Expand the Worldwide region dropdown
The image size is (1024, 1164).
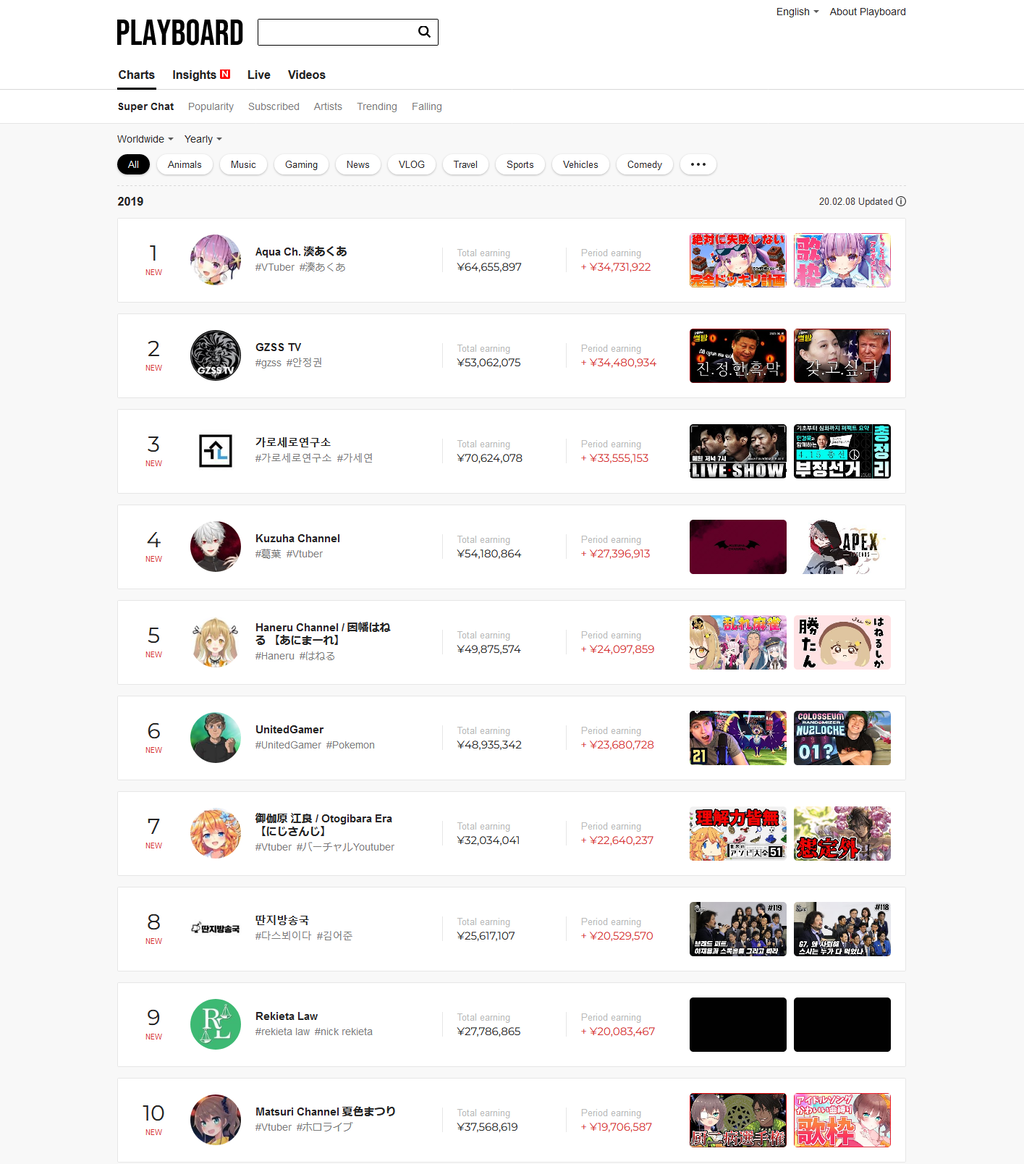pos(145,140)
